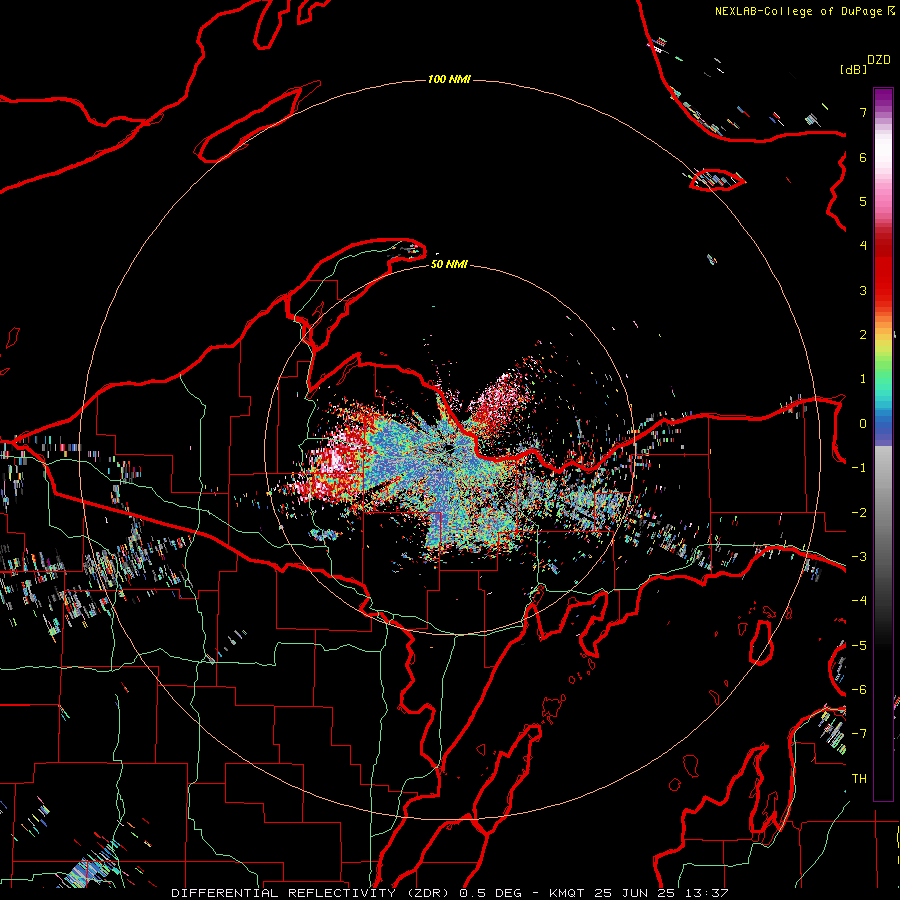Click the 5 value on the color scale
The width and height of the screenshot is (900, 900).
pos(863,201)
